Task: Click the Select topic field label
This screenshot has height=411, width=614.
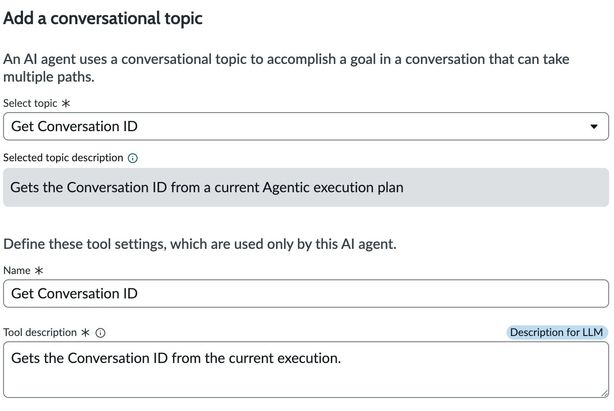Action: [31, 103]
